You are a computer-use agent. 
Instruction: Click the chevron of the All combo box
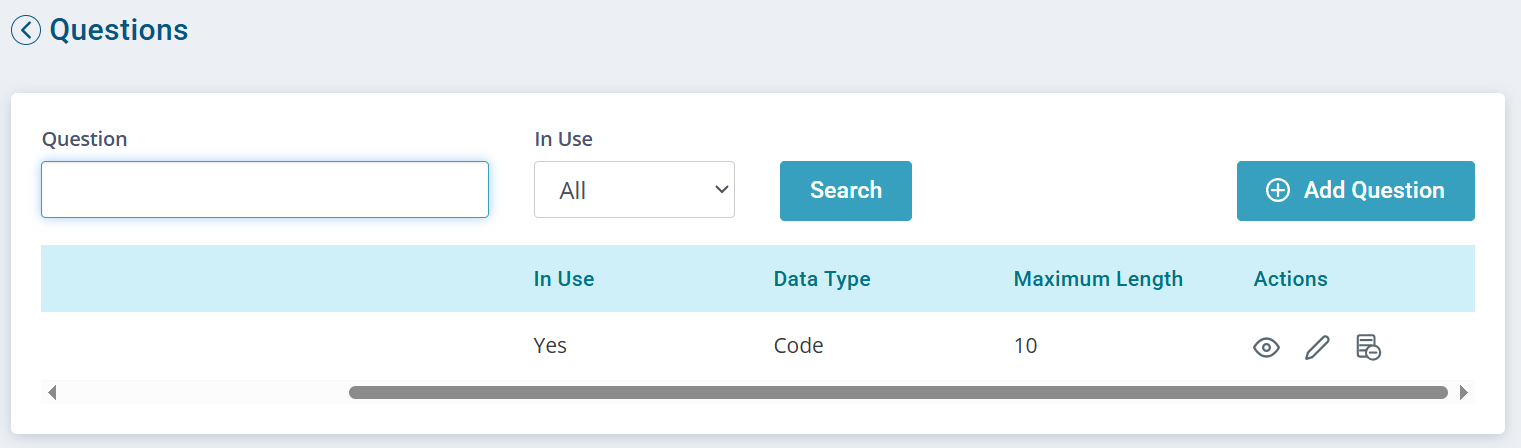(721, 189)
